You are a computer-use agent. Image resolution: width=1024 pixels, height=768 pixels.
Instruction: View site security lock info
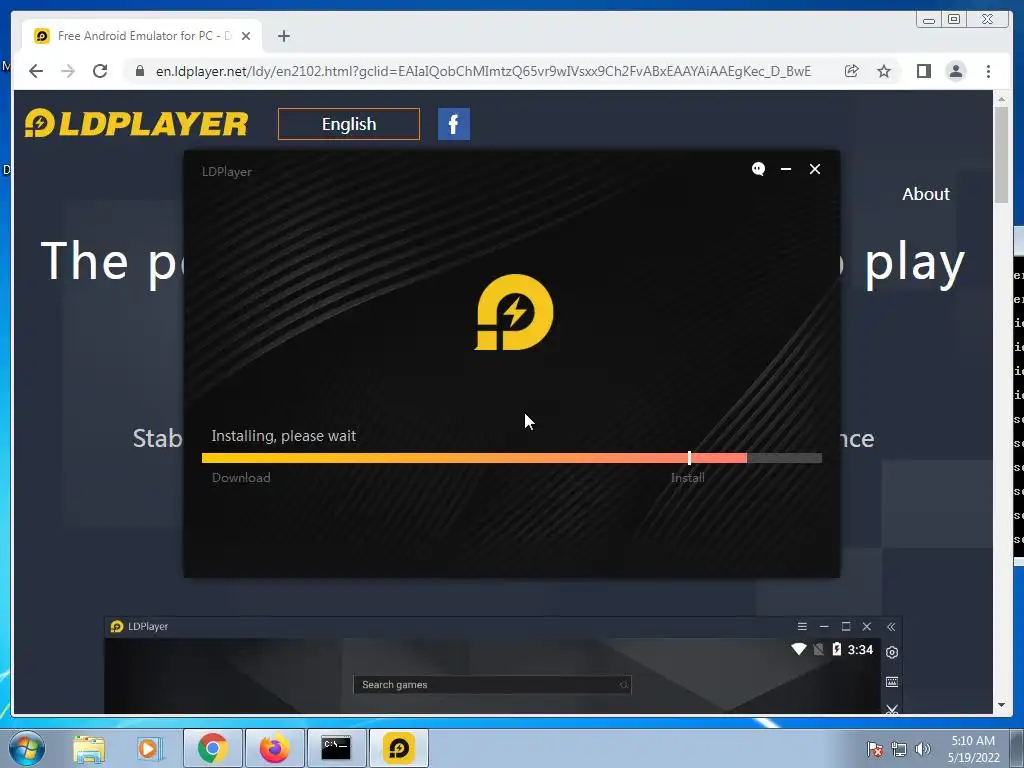140,71
